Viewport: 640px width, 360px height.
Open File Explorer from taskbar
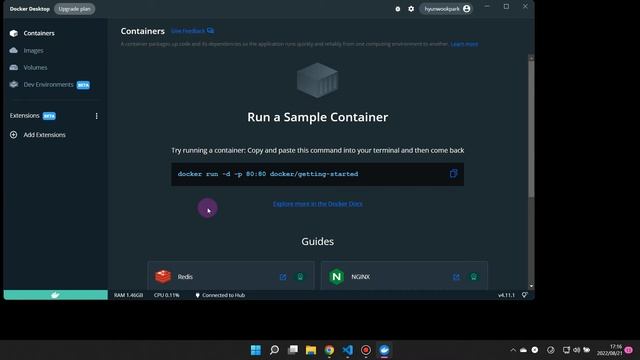coord(311,350)
